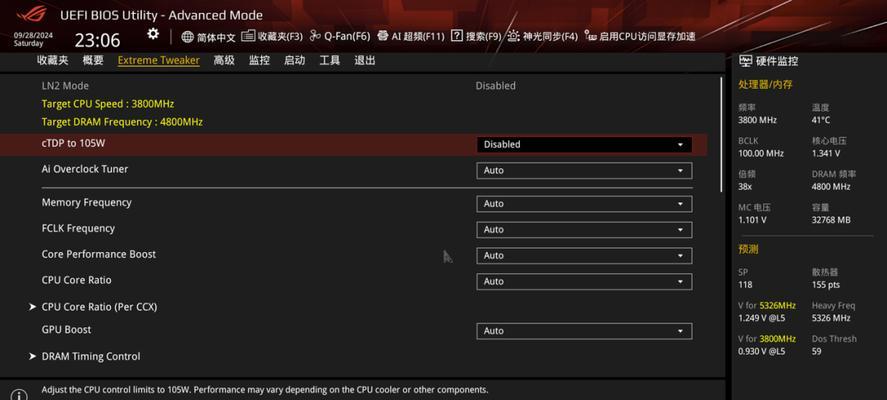
Task: Click the 神光同步 light icon
Action: 513,36
